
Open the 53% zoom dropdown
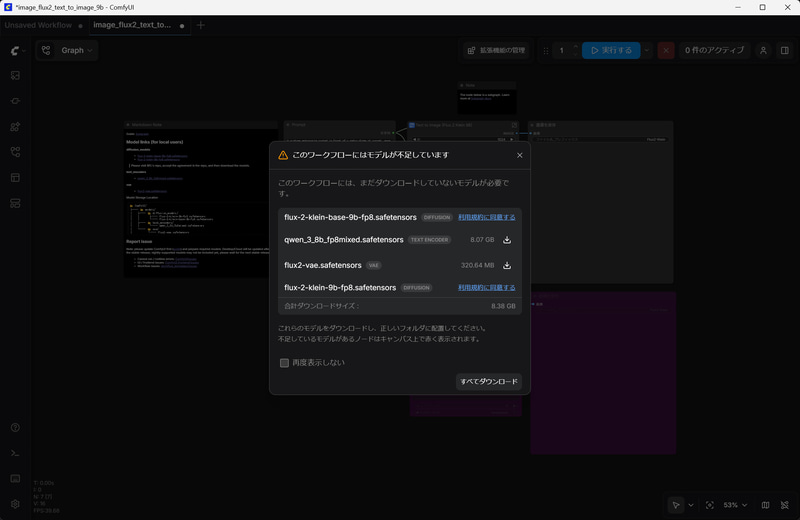click(735, 505)
